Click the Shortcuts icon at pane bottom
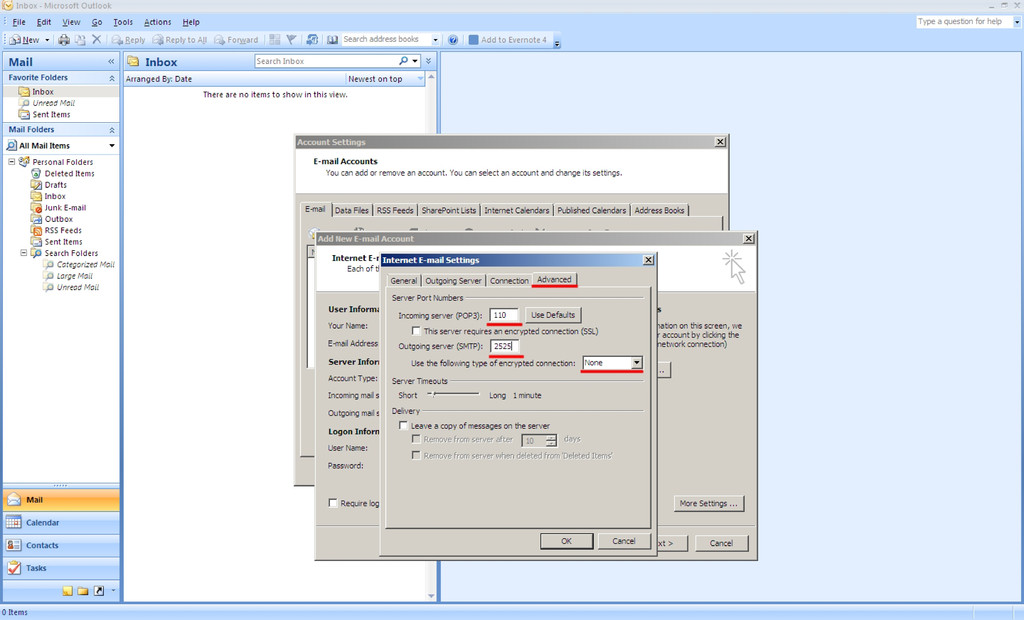Image resolution: width=1024 pixels, height=620 pixels. pyautogui.click(x=99, y=591)
